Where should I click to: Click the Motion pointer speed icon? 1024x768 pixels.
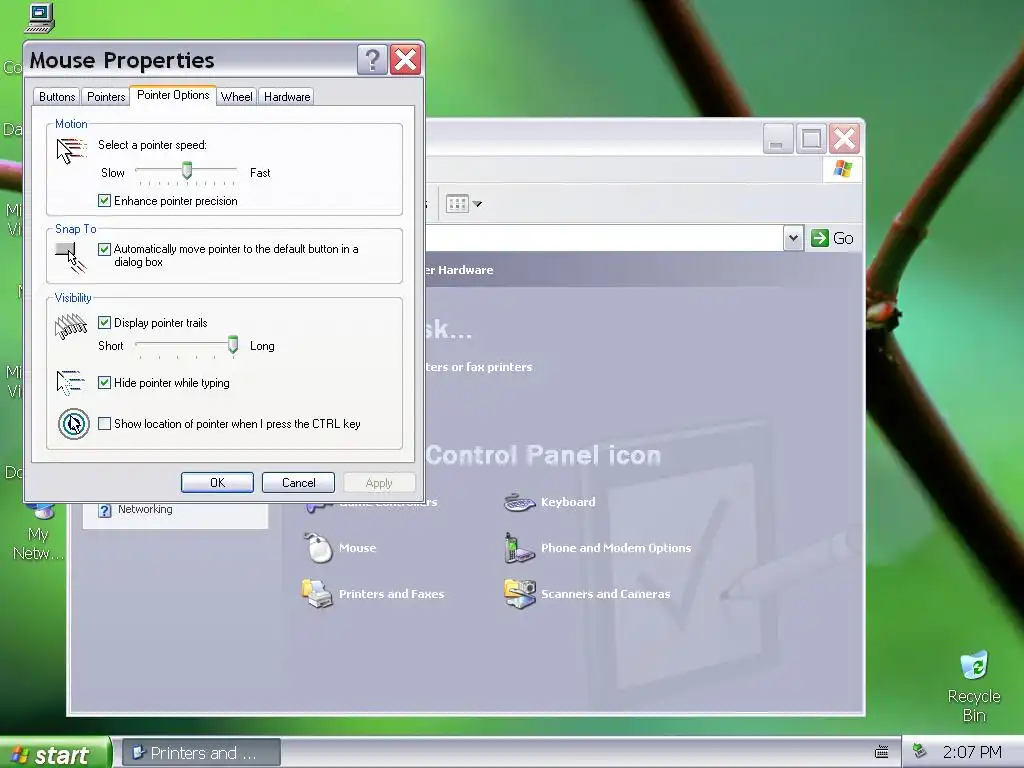coord(71,151)
